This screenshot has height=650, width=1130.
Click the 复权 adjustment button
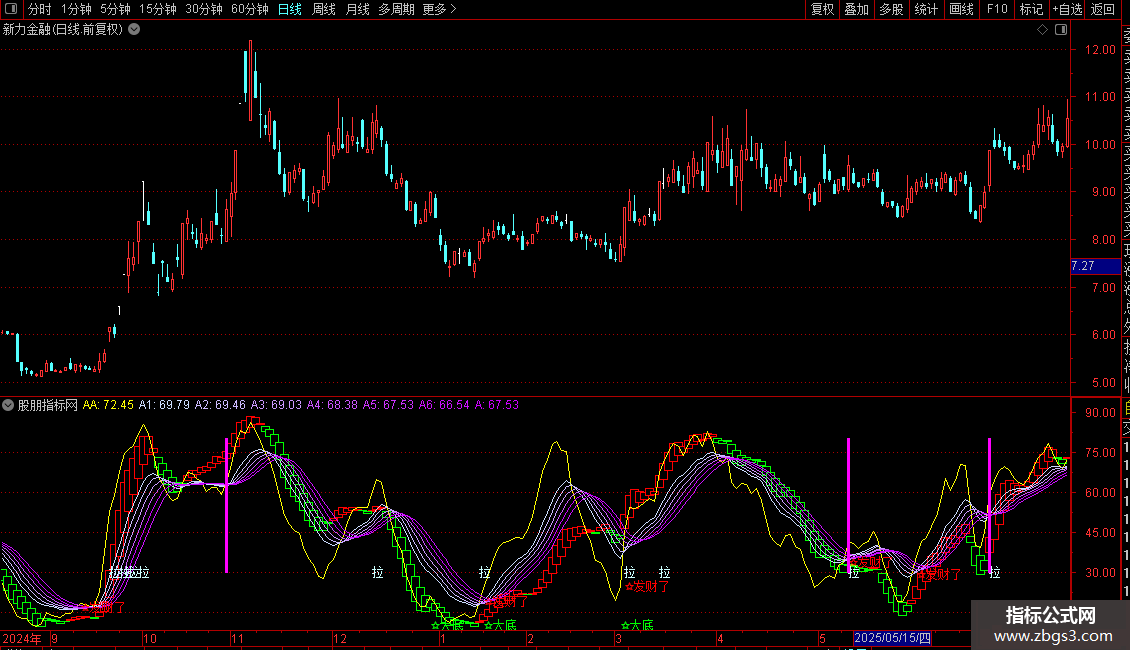(x=822, y=10)
